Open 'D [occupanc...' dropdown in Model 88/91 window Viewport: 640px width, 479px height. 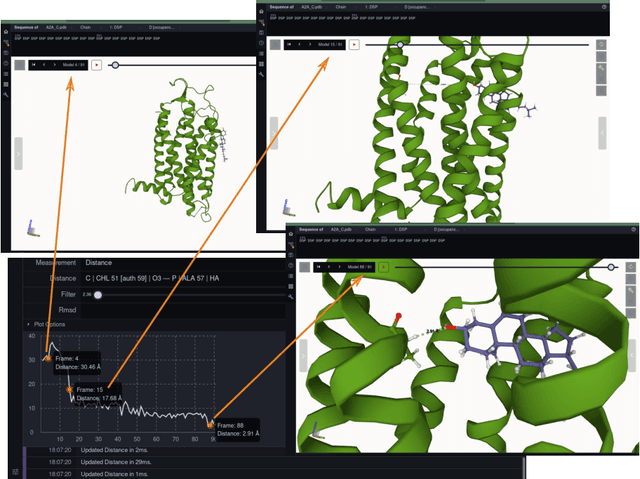click(x=447, y=229)
